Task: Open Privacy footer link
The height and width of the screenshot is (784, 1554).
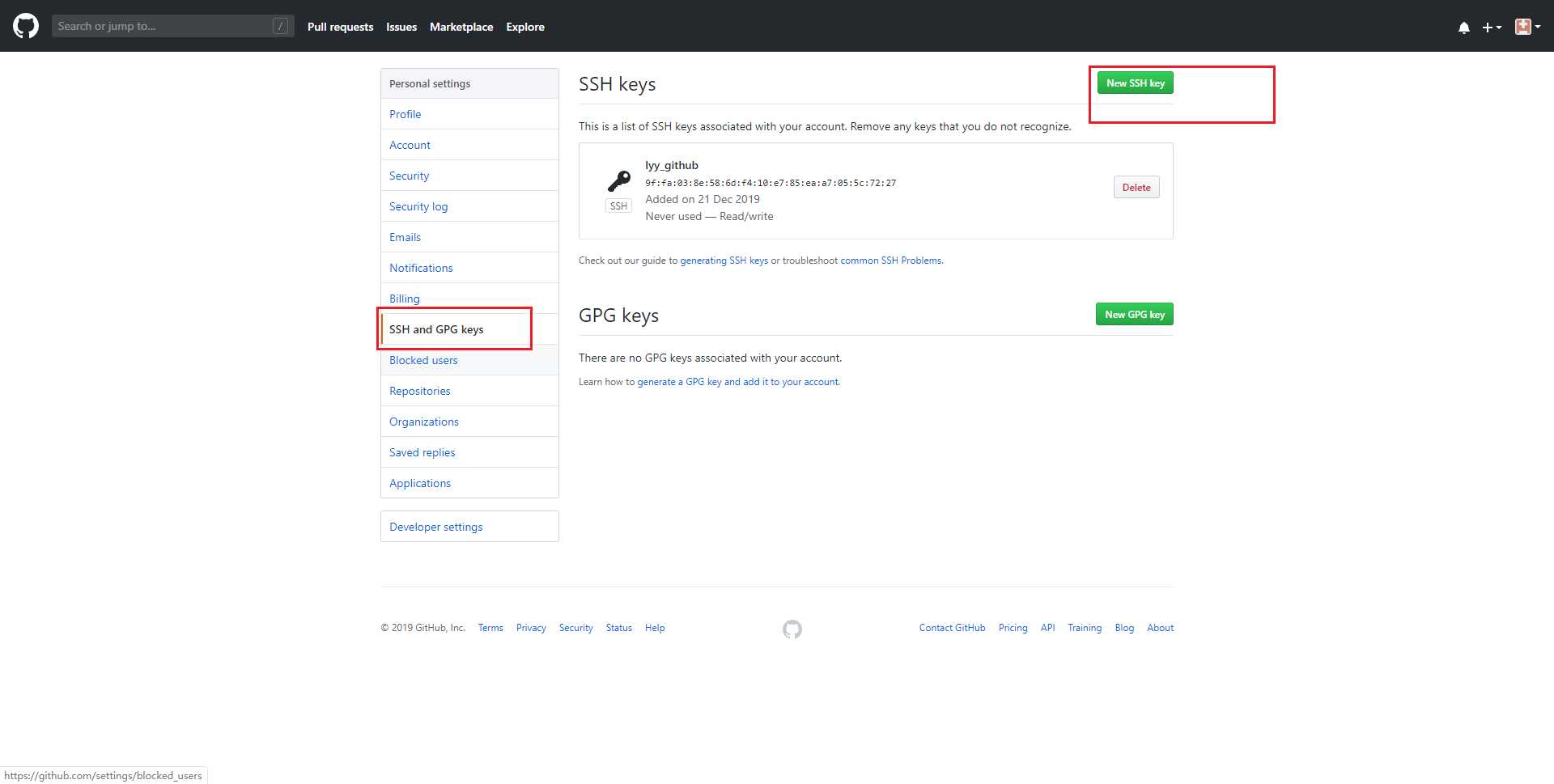Action: [531, 628]
